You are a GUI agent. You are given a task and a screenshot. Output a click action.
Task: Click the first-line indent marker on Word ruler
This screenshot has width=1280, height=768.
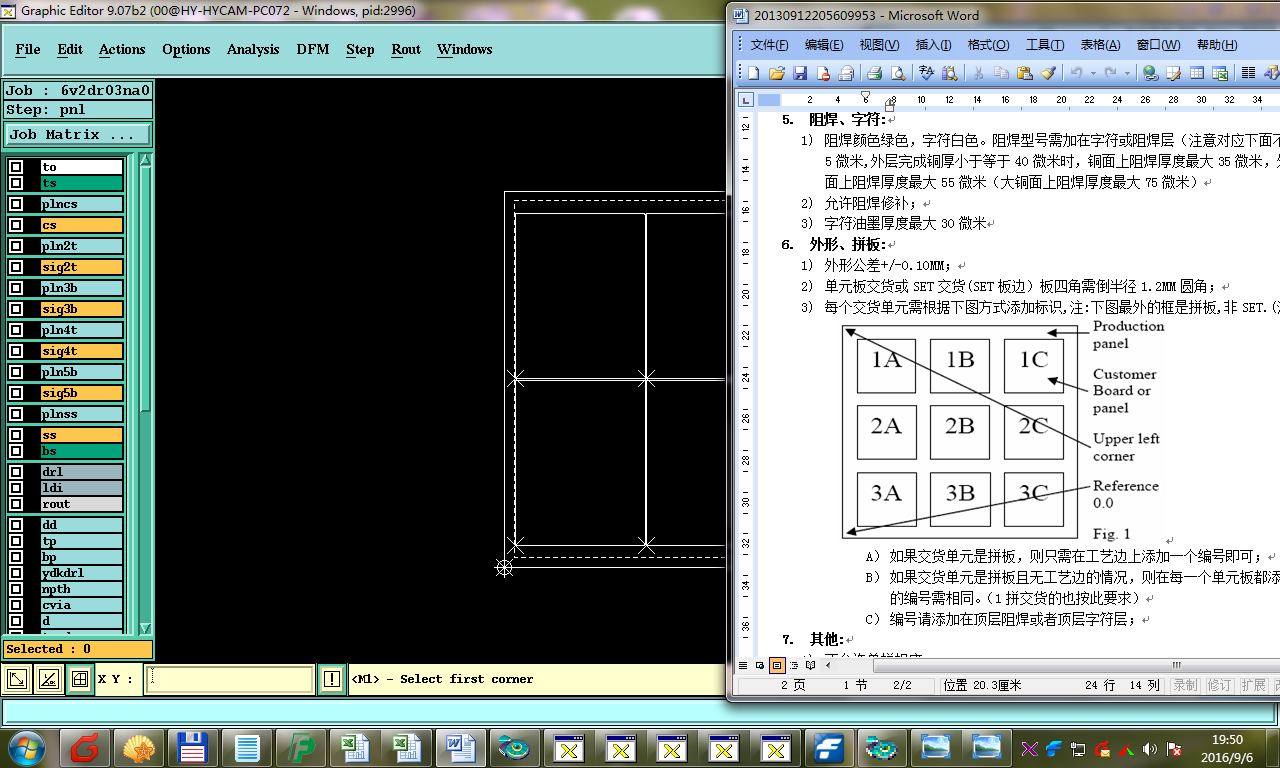pos(865,96)
